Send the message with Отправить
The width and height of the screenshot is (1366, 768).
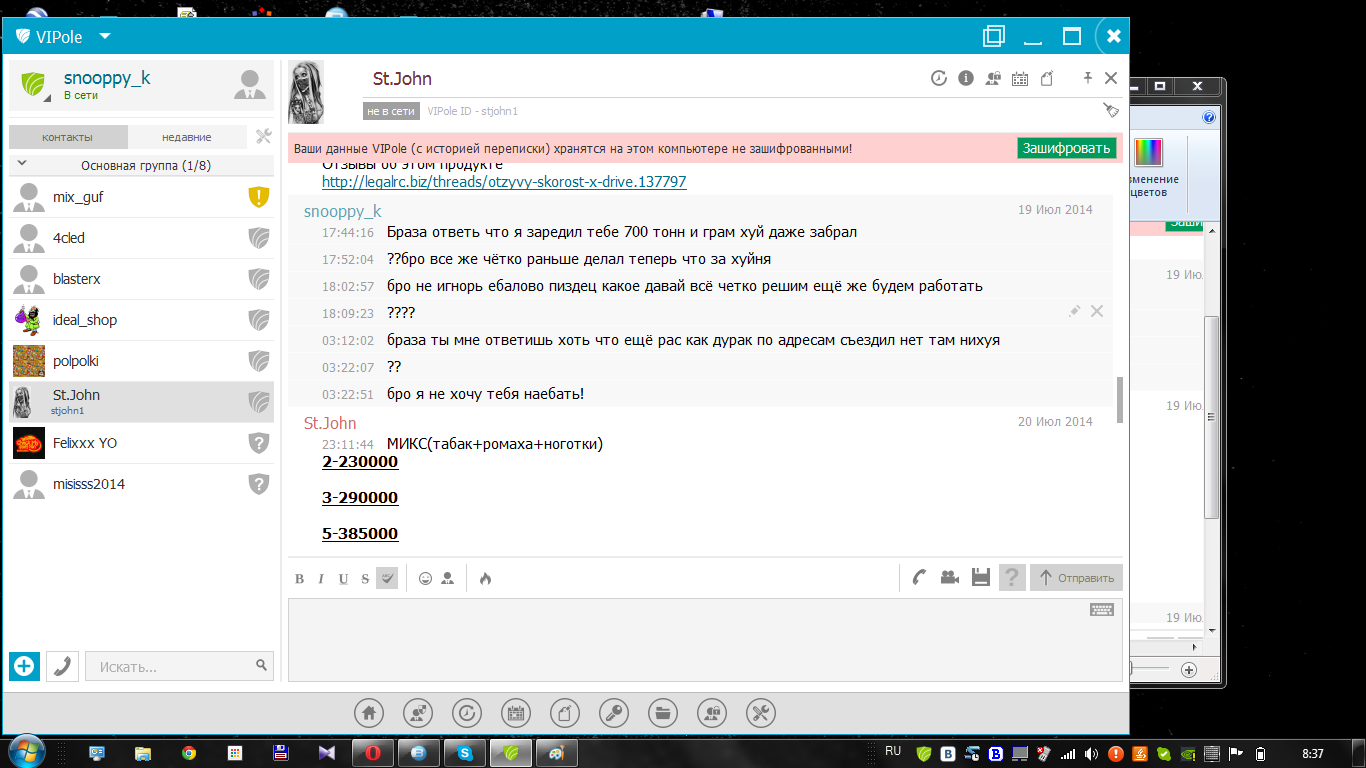(x=1076, y=577)
